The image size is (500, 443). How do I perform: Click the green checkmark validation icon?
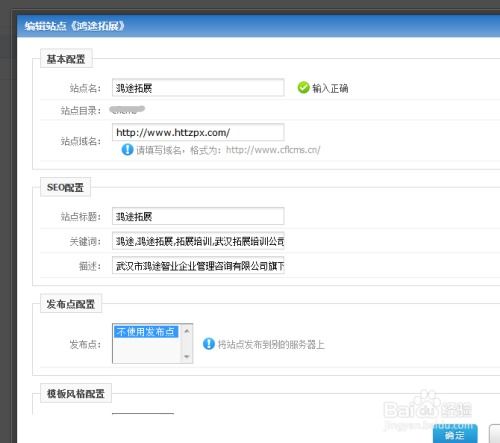click(303, 88)
